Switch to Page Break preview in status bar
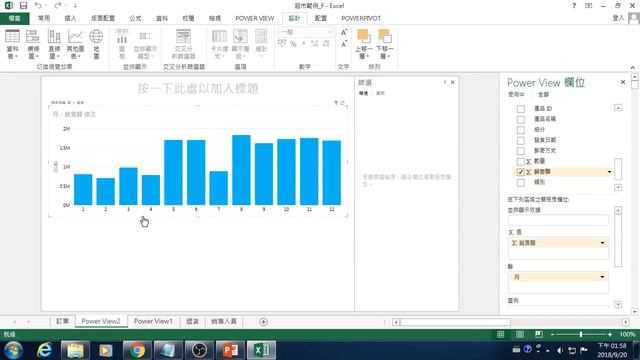This screenshot has height=360, width=640. (539, 334)
